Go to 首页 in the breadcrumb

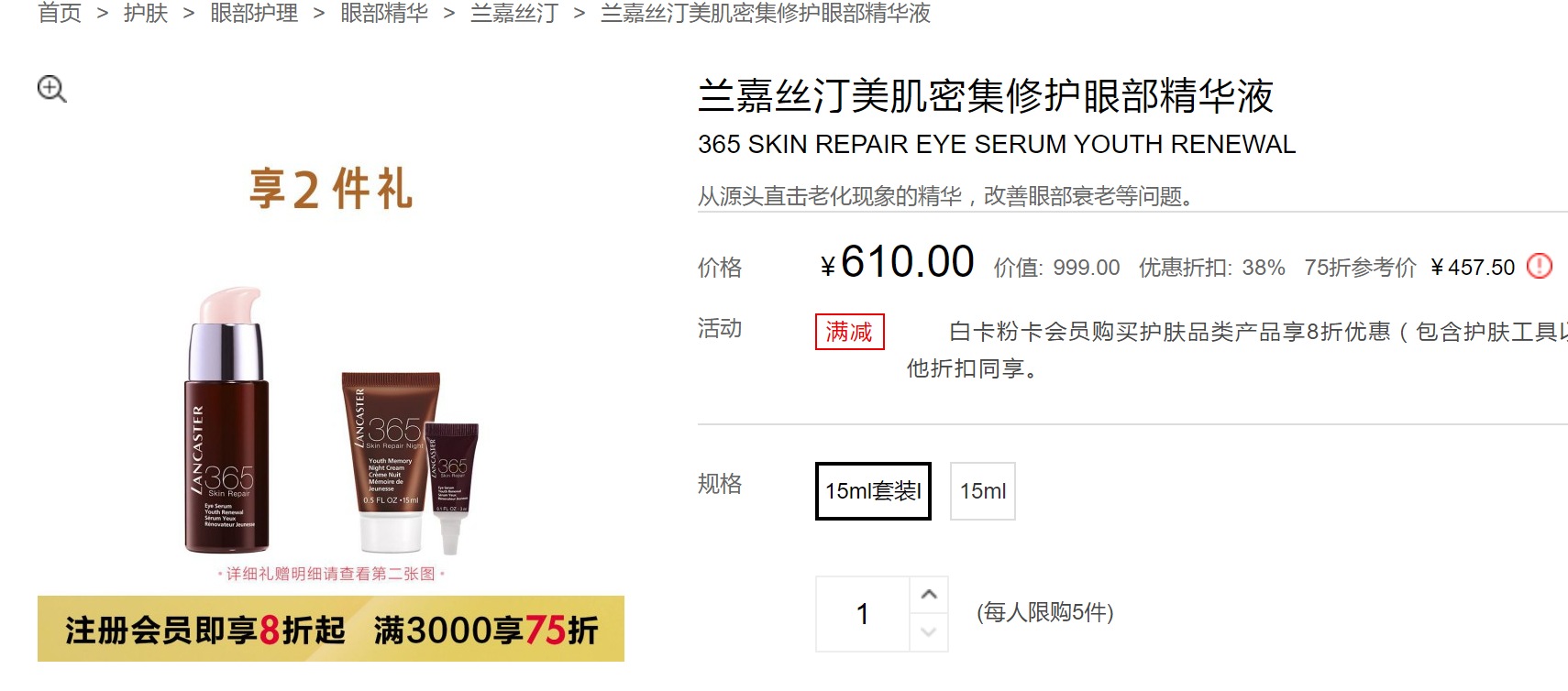(x=60, y=13)
